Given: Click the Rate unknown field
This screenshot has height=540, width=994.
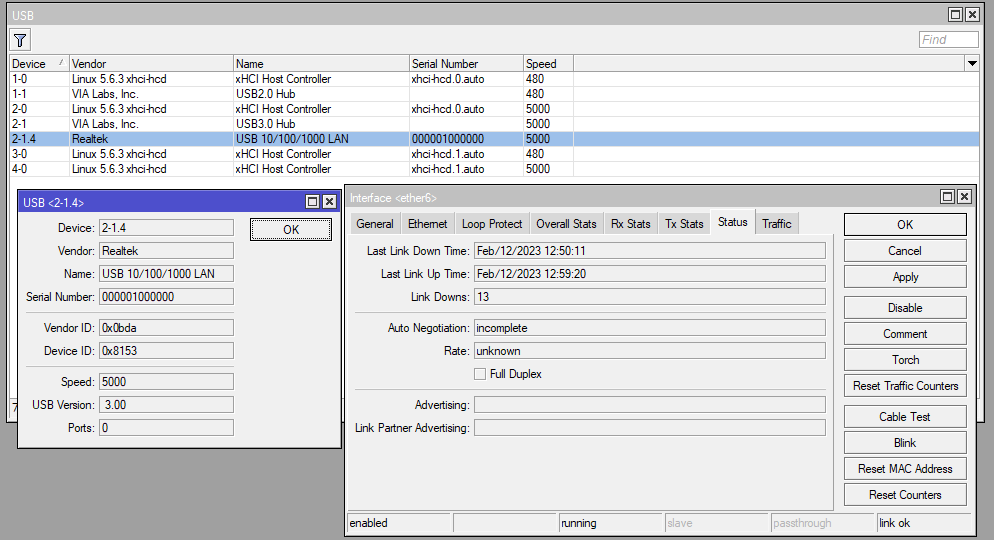Looking at the screenshot, I should (x=650, y=350).
